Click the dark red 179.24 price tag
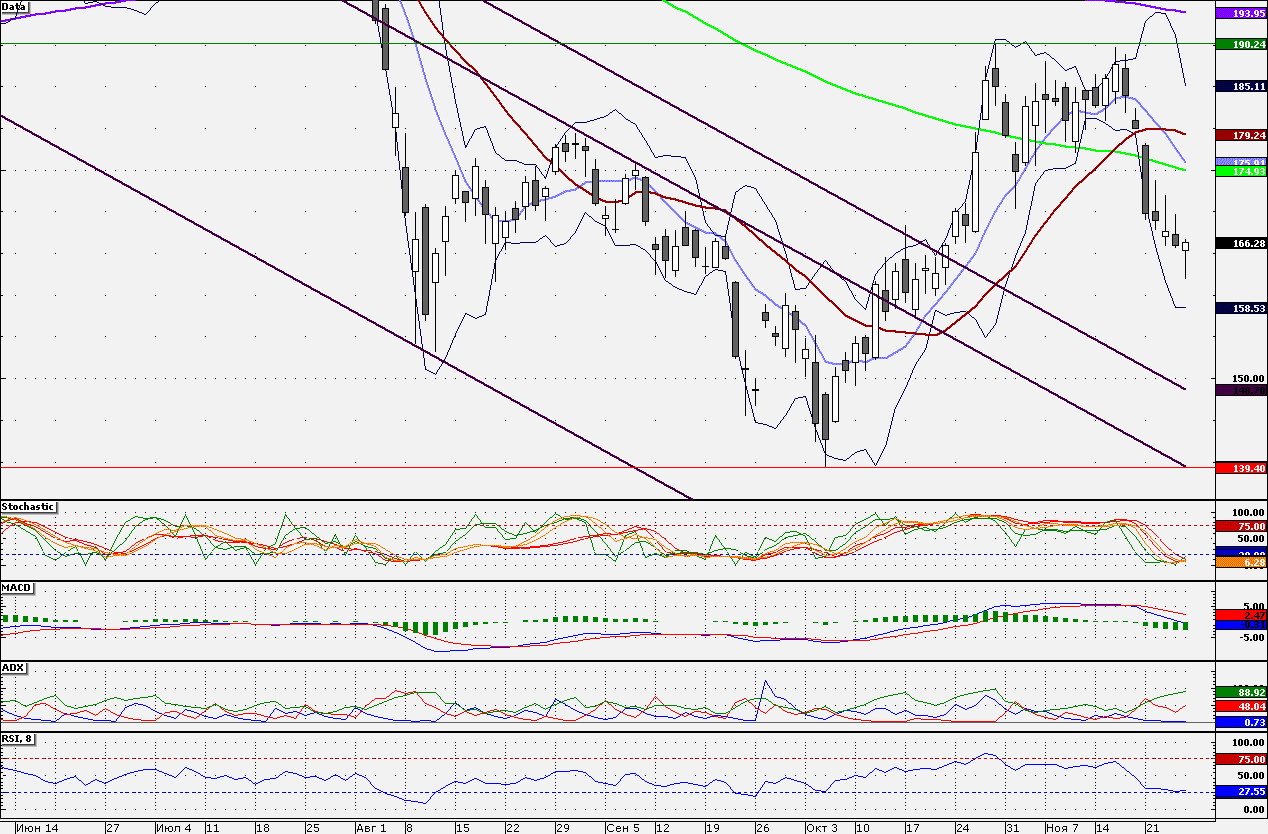This screenshot has height=834, width=1268. point(1241,134)
